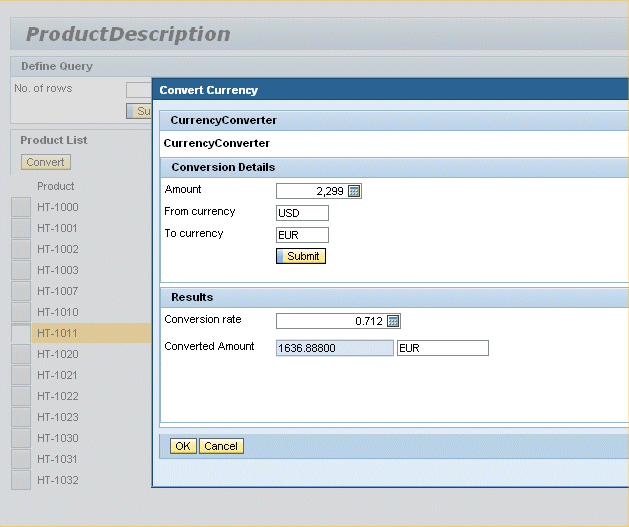The width and height of the screenshot is (629, 527).
Task: Click the Convert button in Product List
Action: point(46,162)
